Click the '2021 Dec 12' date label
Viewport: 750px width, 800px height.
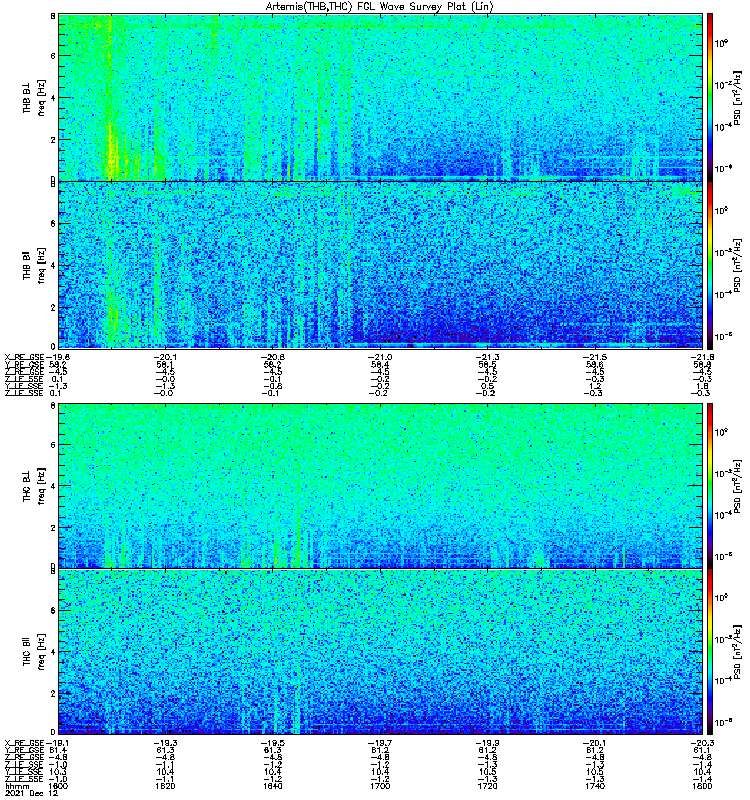[x=32, y=793]
